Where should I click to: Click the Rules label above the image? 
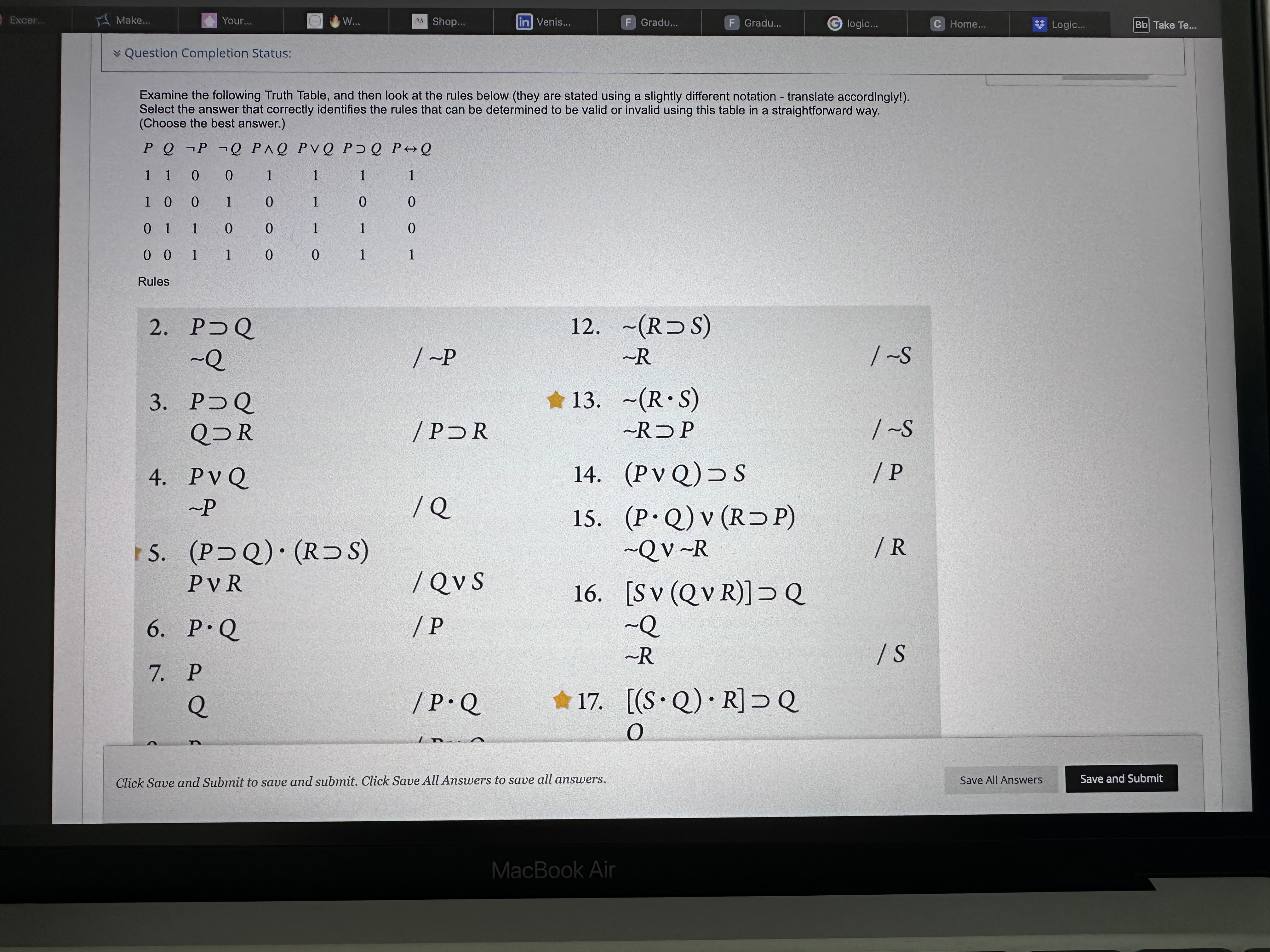click(153, 282)
